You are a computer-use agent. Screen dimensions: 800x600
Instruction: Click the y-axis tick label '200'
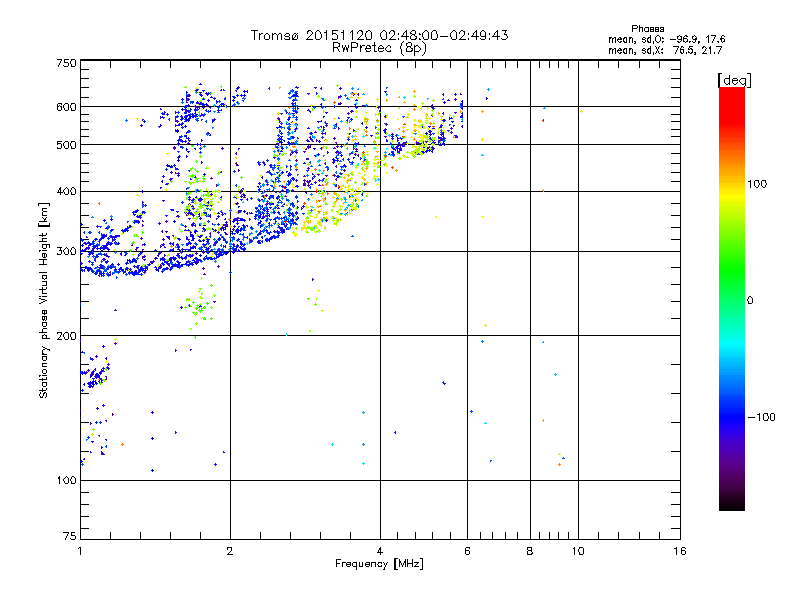click(x=66, y=336)
